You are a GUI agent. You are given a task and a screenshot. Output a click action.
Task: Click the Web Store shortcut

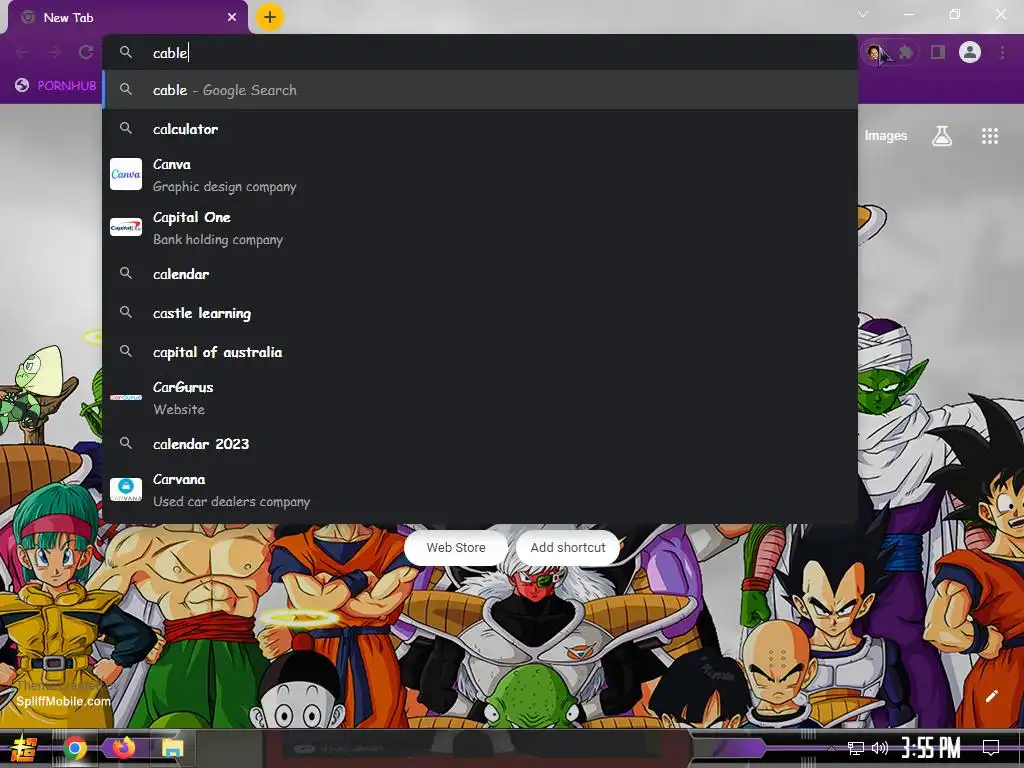(456, 547)
